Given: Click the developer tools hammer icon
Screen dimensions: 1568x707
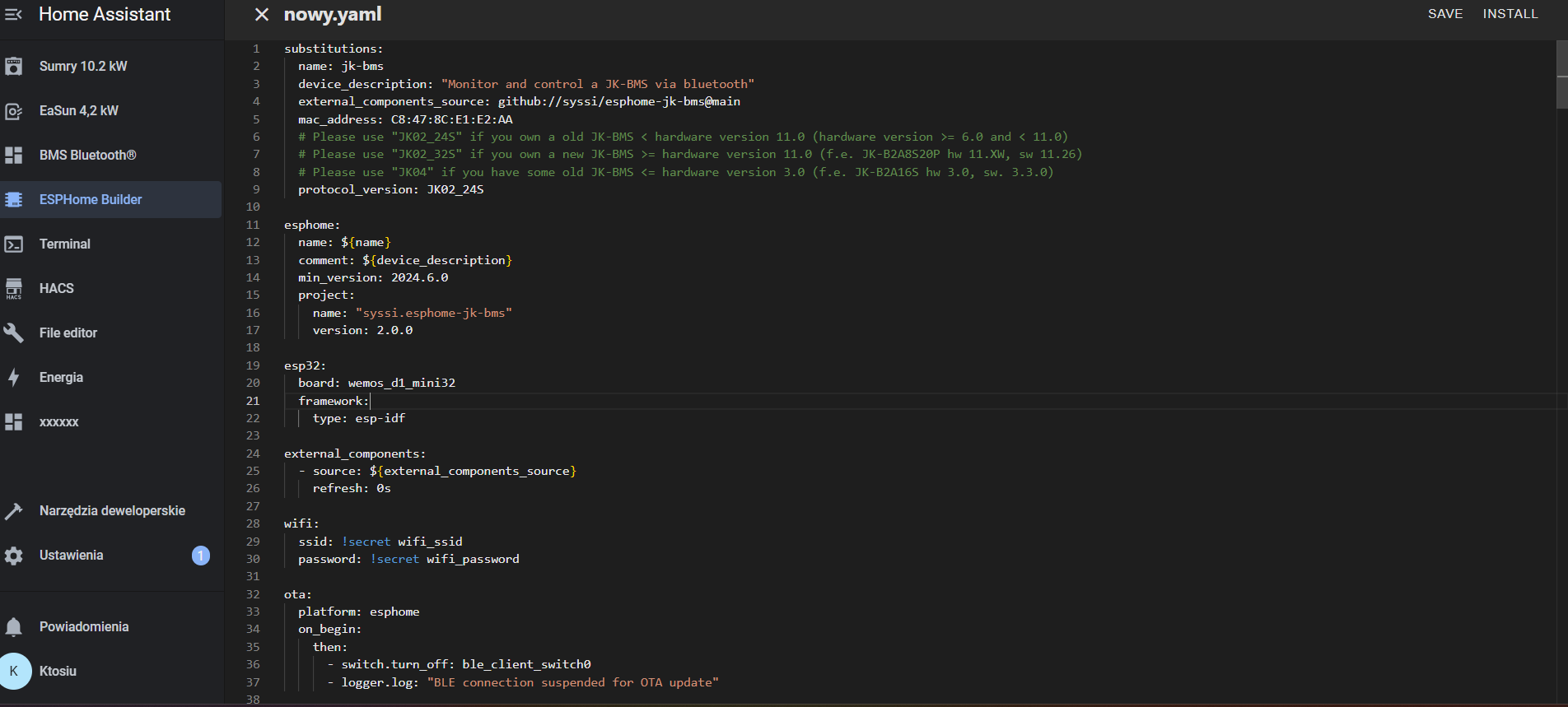Looking at the screenshot, I should click(13, 510).
